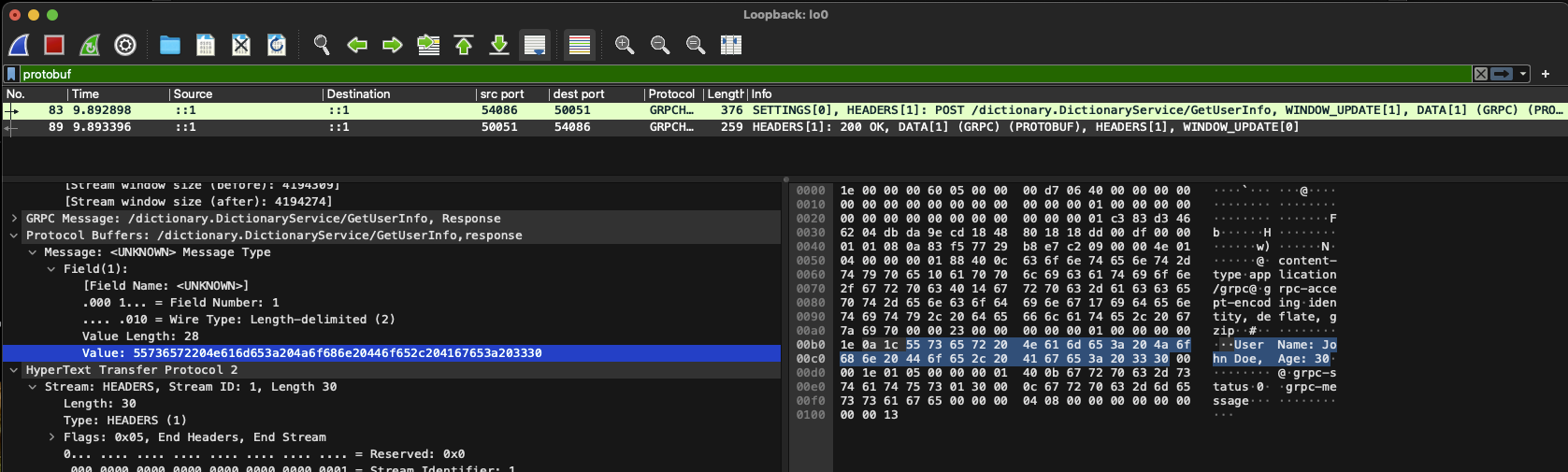Click ASCII text 'hn Doe, Age: 30' in bytes pane
Screen dimensions: 1568x472
coord(1271,359)
